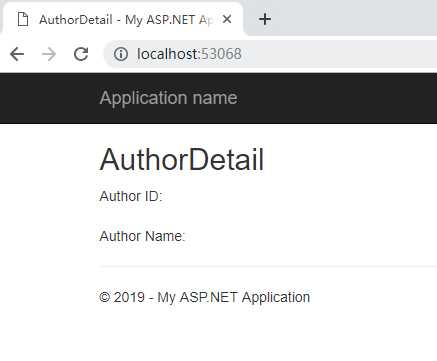Image resolution: width=437 pixels, height=361 pixels.
Task: Open a new tab with plus button
Action: [265, 19]
